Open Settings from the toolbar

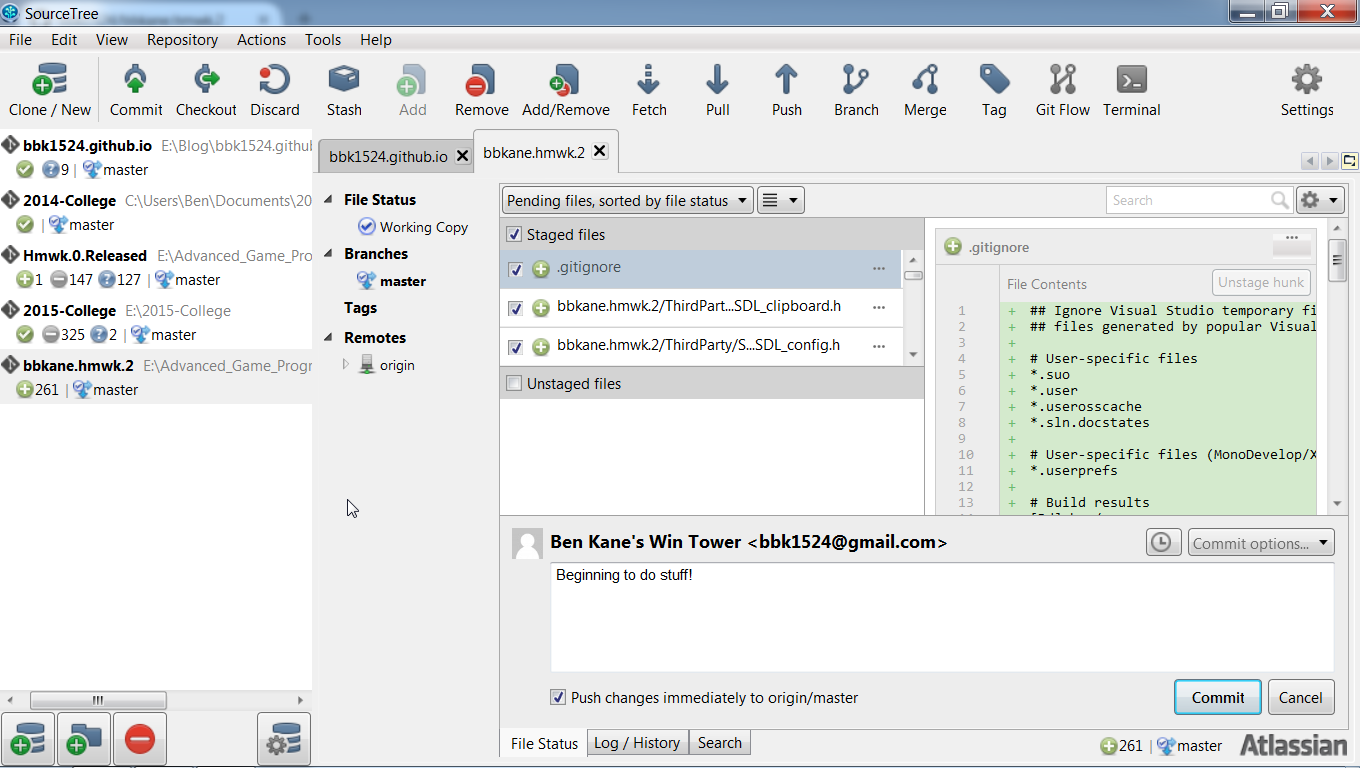1307,91
